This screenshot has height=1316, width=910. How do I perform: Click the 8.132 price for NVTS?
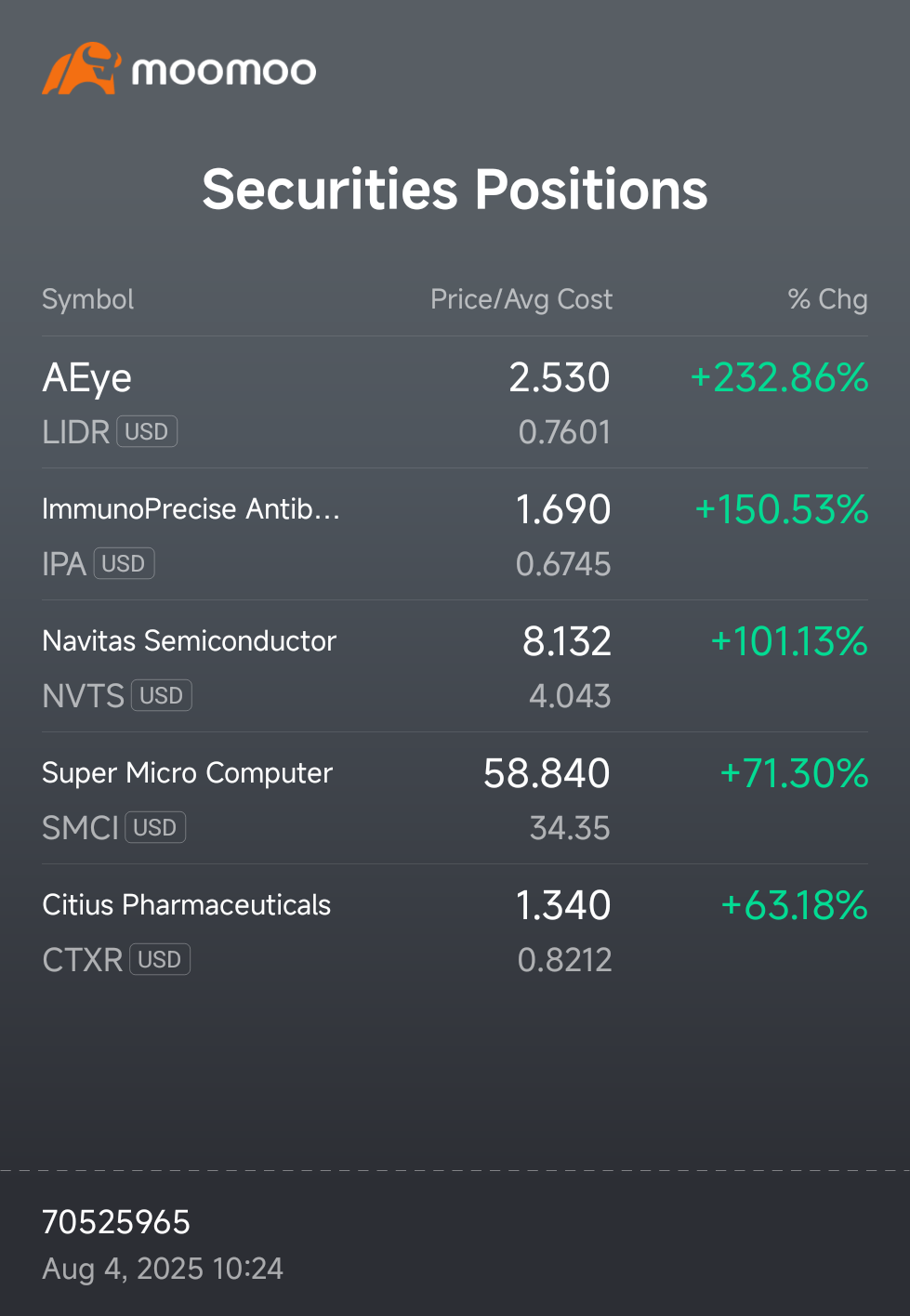[567, 642]
